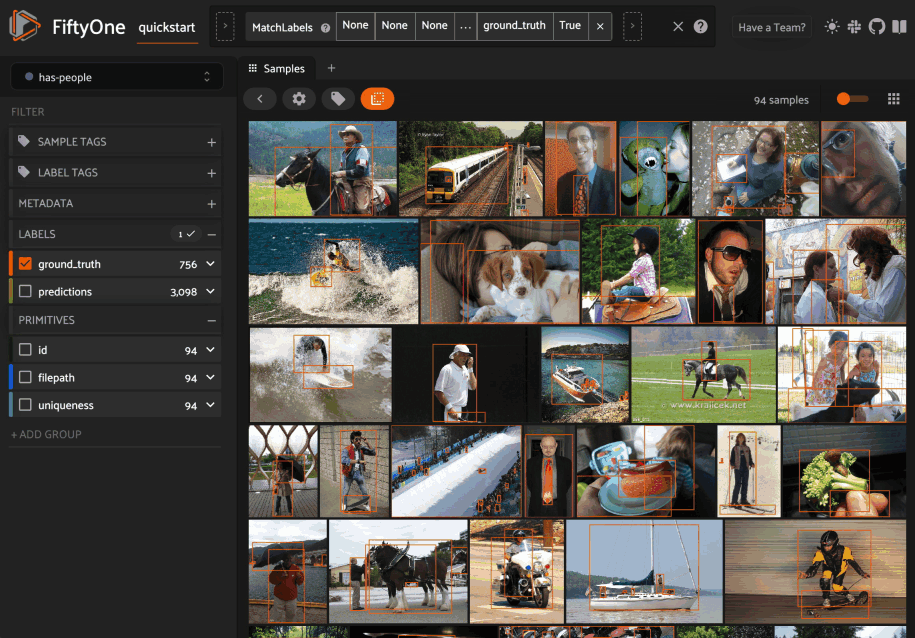Collapse the sidebar with back arrow
Viewport: 915px width, 638px height.
coord(260,99)
